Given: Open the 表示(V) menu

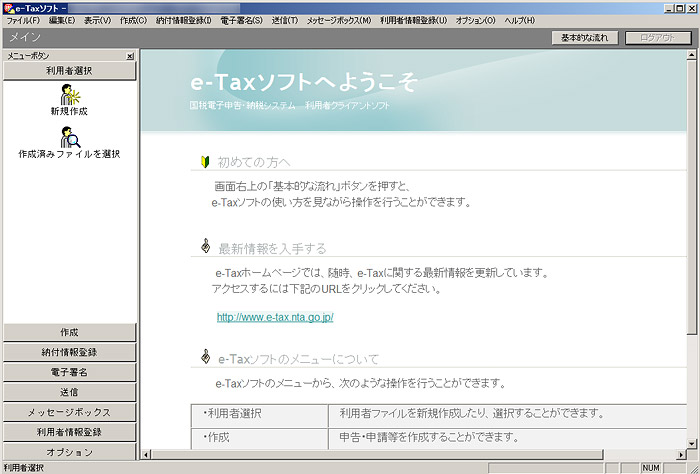Looking at the screenshot, I should (97, 21).
